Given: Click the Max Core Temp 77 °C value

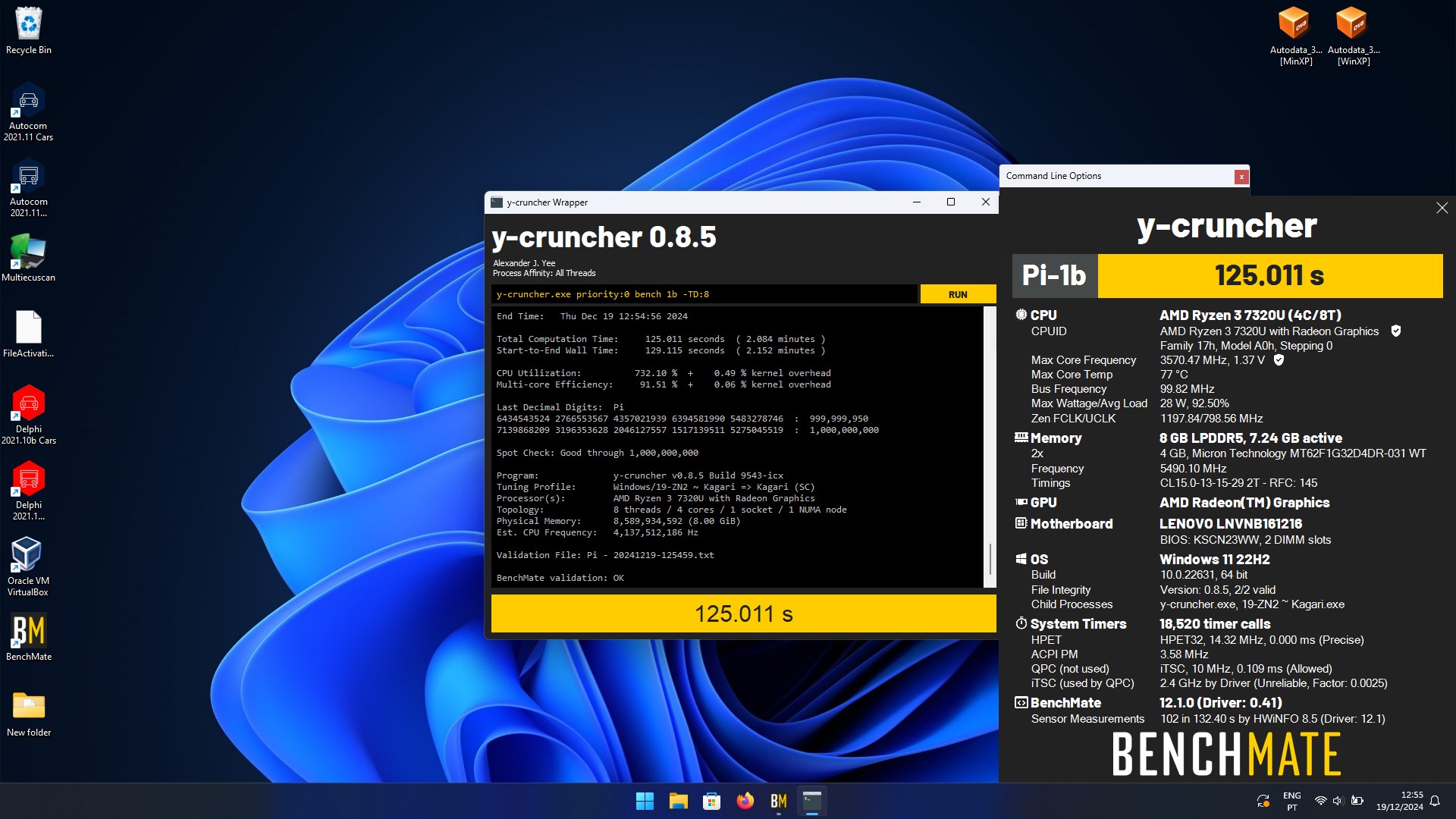Looking at the screenshot, I should coord(1174,375).
